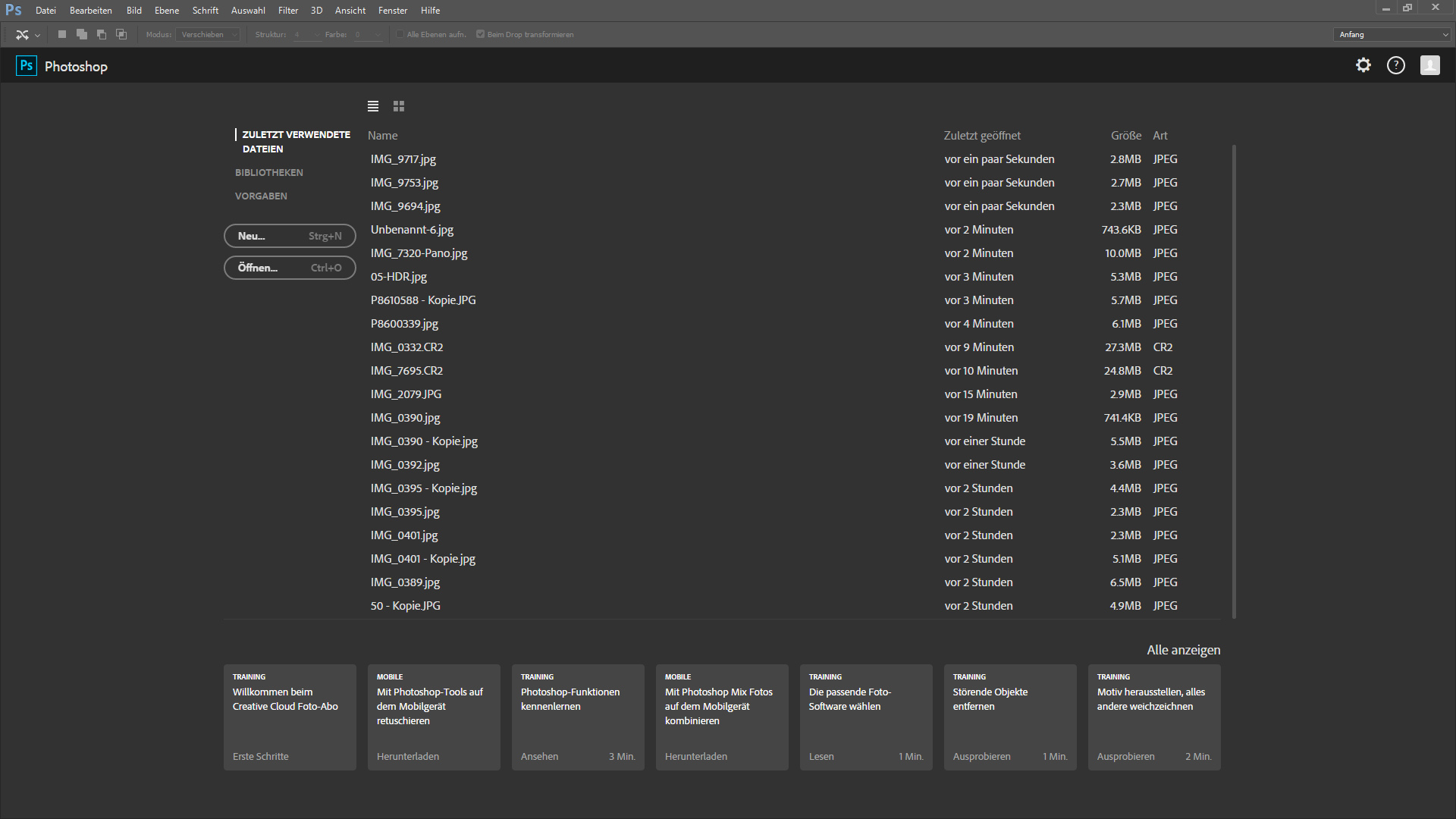1456x819 pixels.
Task: Click the add to selection icon
Action: tap(82, 34)
